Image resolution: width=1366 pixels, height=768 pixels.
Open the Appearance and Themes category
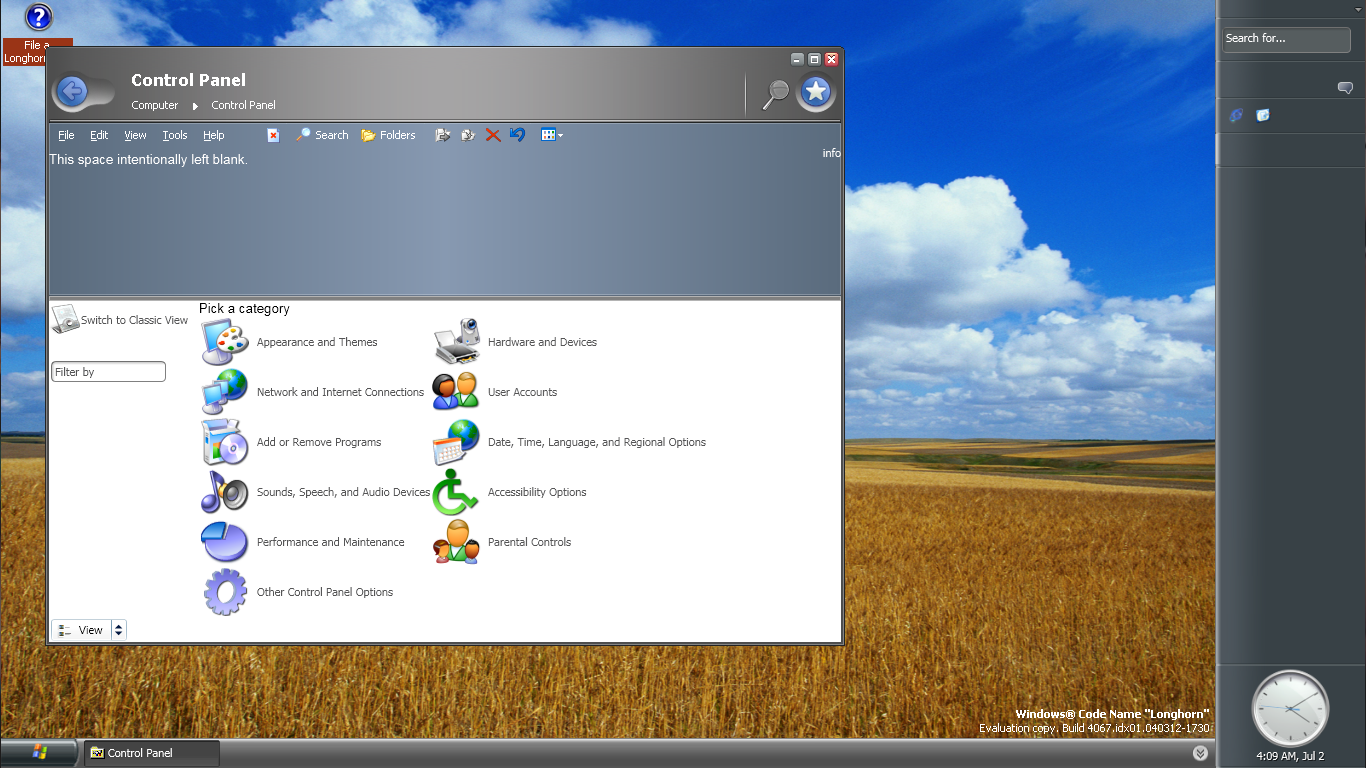pyautogui.click(x=316, y=342)
